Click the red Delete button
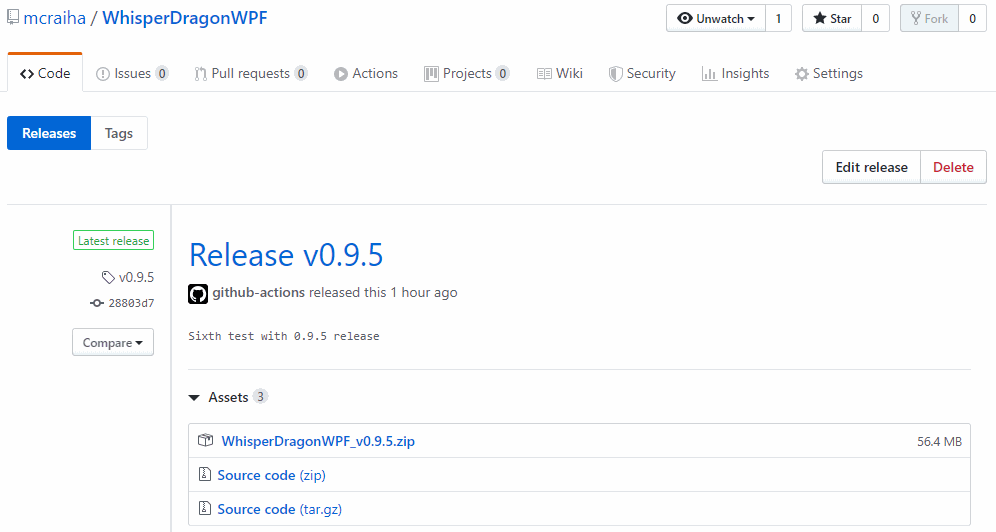996x532 pixels. pyautogui.click(x=953, y=167)
